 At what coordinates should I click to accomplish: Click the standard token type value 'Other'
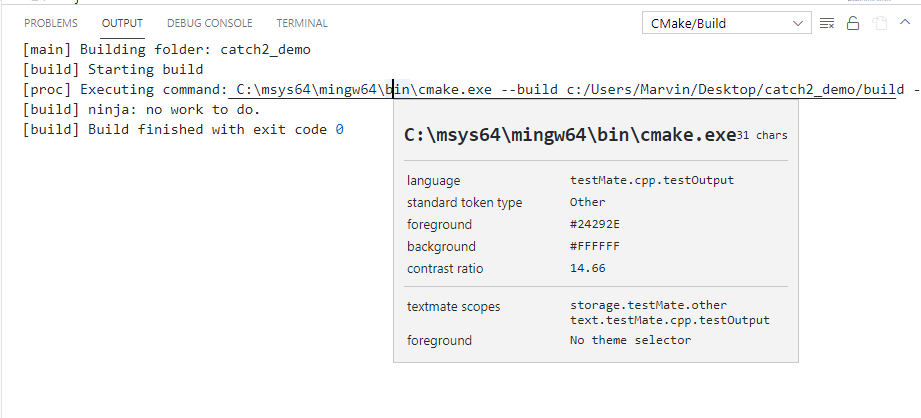point(587,202)
